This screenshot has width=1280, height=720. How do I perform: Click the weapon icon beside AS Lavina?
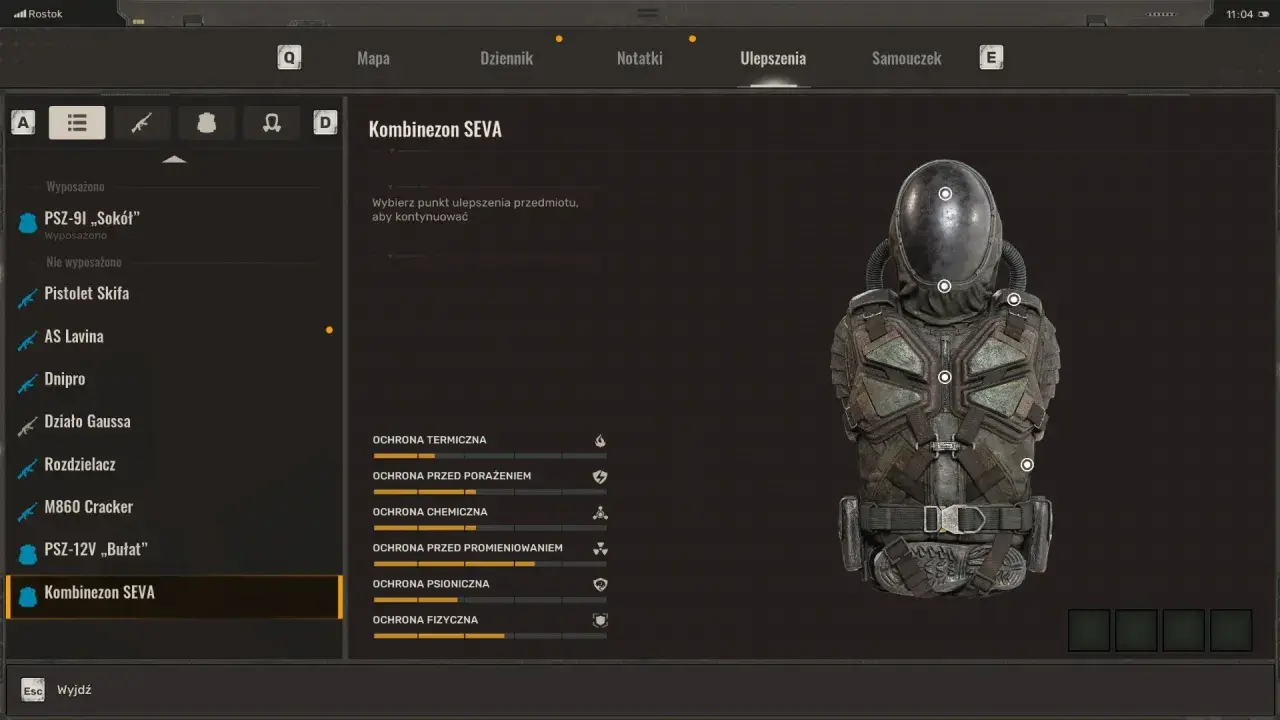point(28,341)
